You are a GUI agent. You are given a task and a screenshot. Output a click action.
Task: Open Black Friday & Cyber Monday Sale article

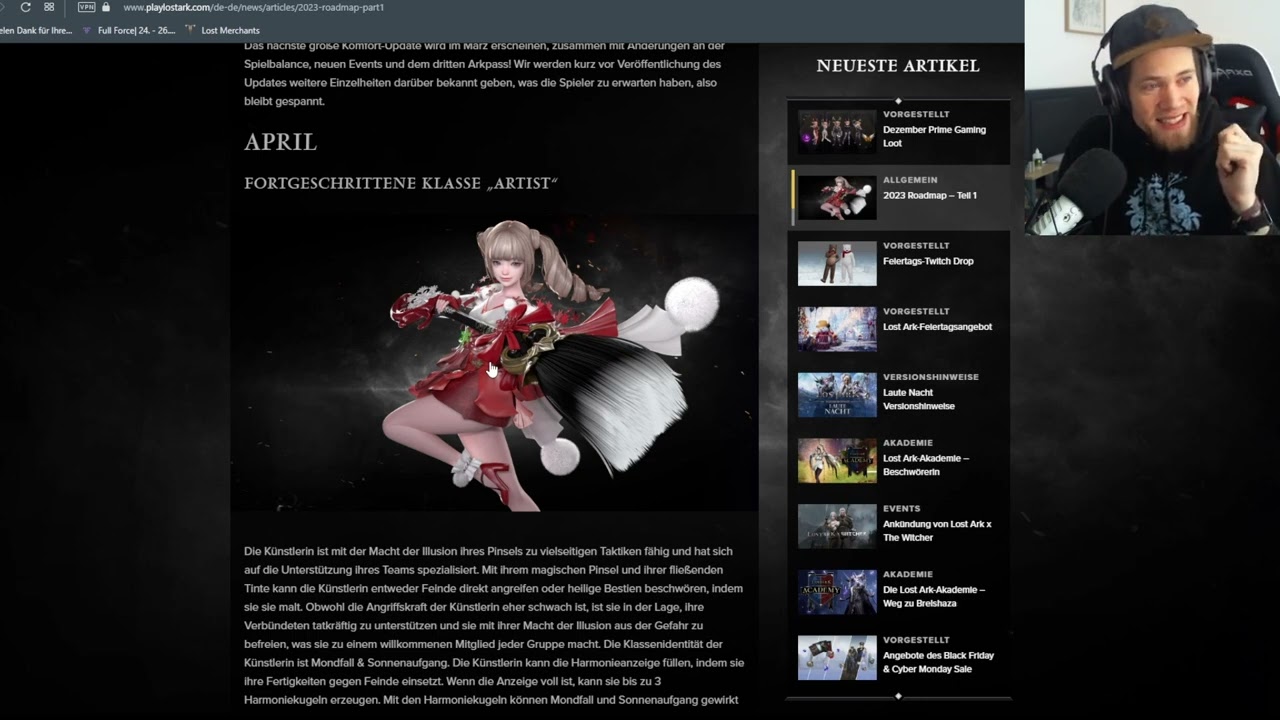(938, 662)
